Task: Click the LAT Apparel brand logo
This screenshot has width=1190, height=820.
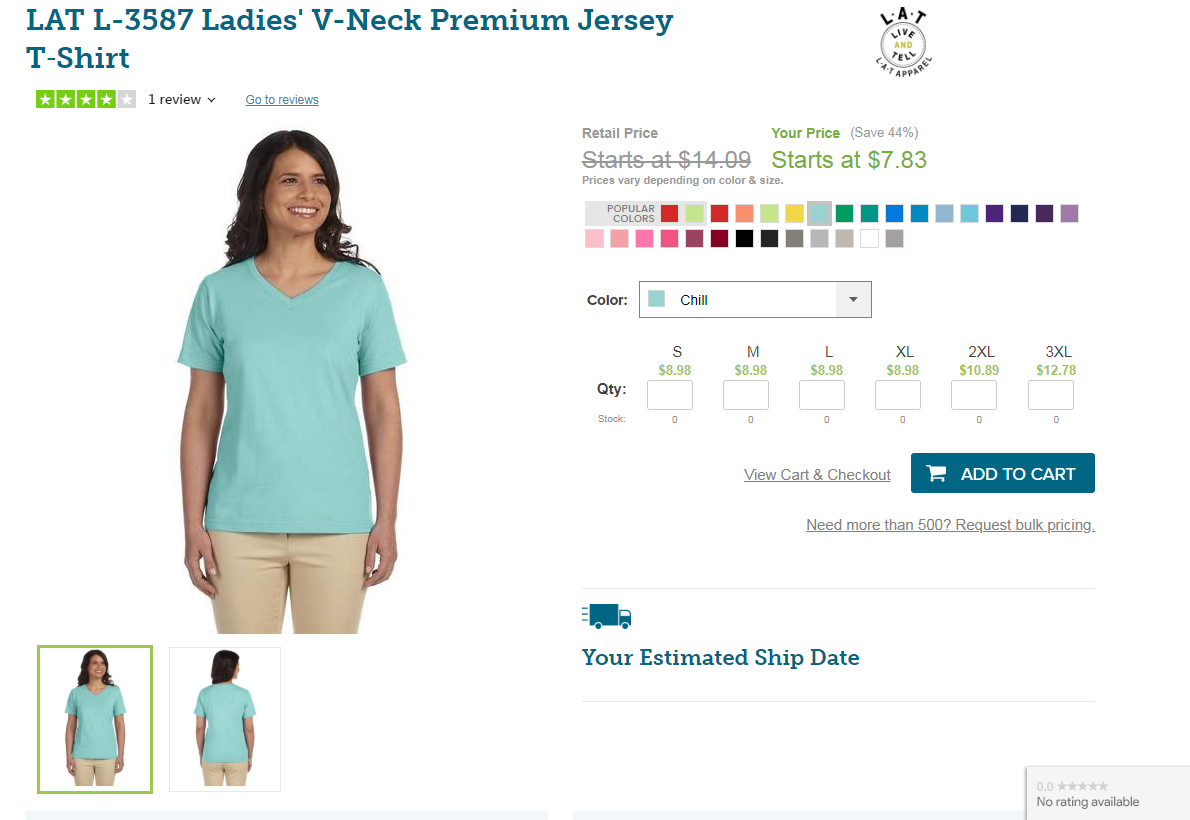Action: (903, 43)
